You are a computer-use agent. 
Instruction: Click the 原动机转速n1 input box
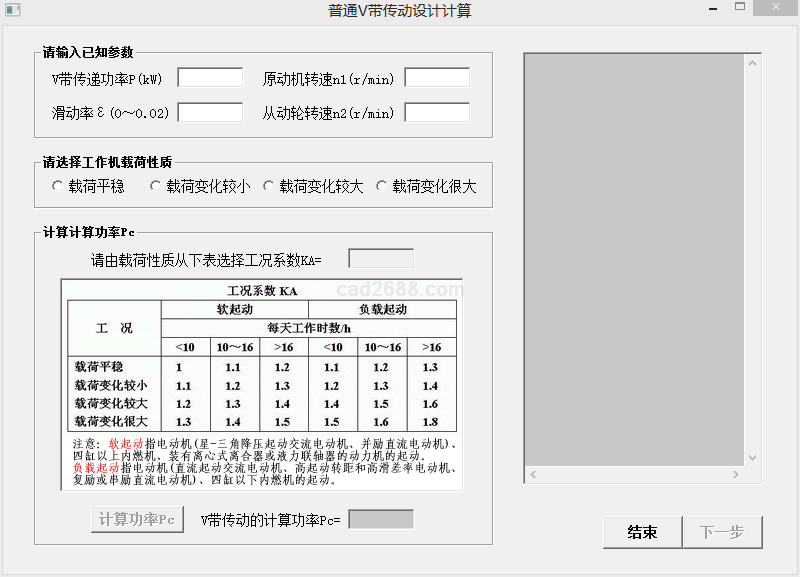(x=437, y=78)
